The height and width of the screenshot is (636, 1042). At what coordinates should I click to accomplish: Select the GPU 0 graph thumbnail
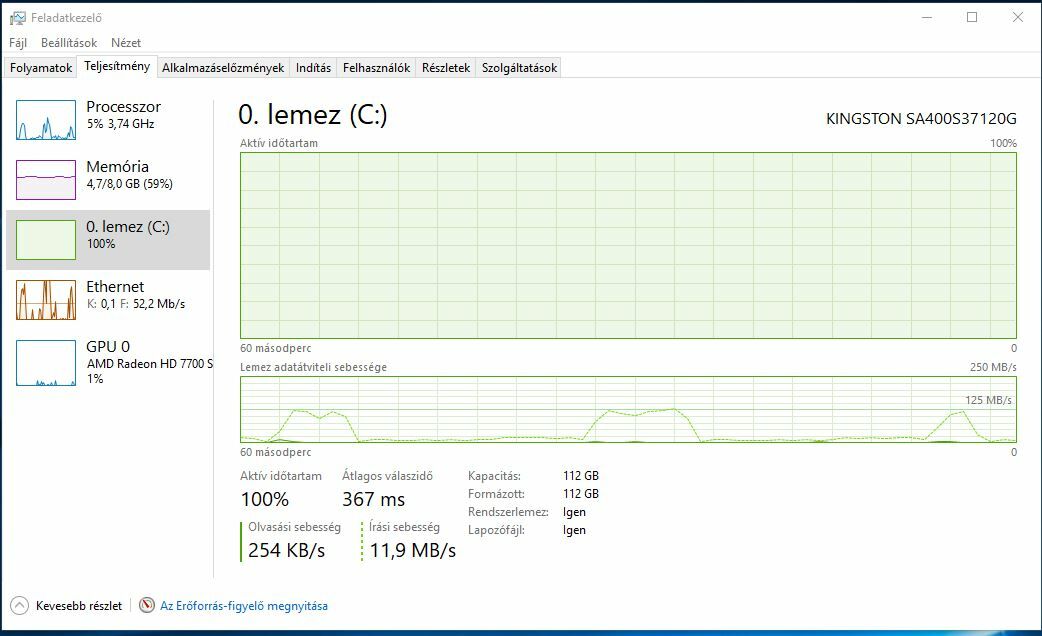(46, 363)
